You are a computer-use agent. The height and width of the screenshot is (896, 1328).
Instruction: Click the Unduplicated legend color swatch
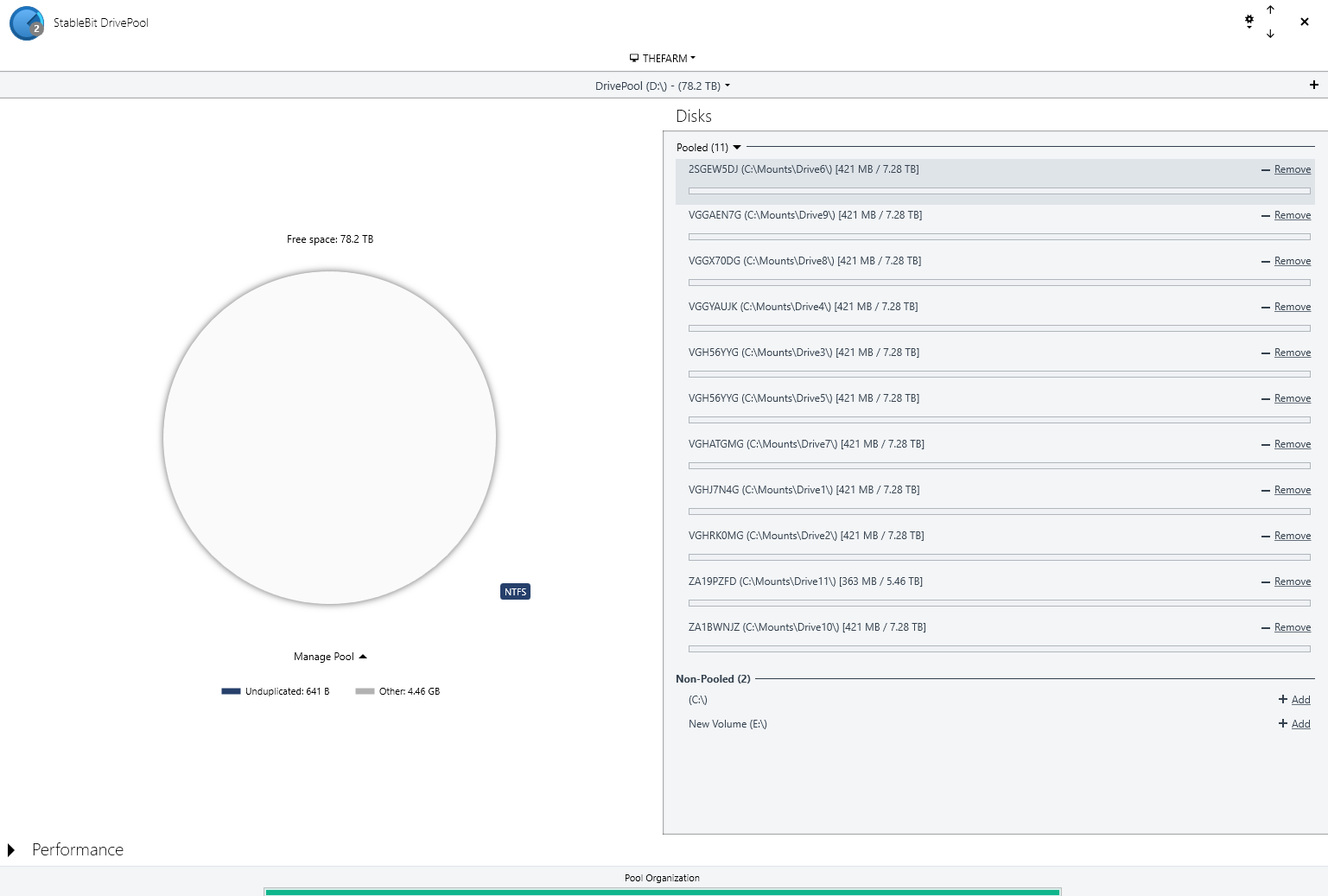(231, 691)
